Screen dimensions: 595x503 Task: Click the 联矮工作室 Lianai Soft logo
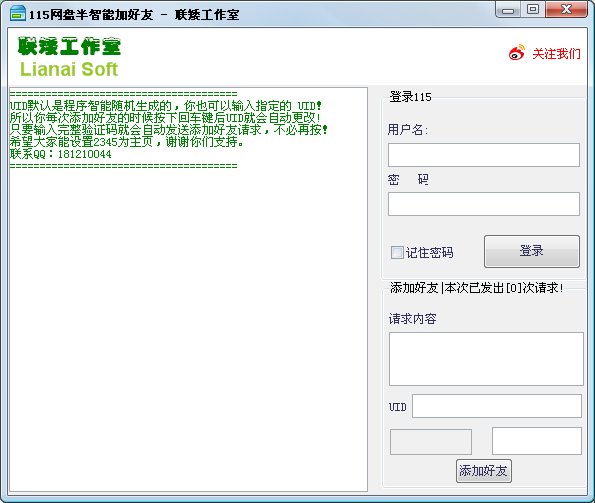point(69,57)
